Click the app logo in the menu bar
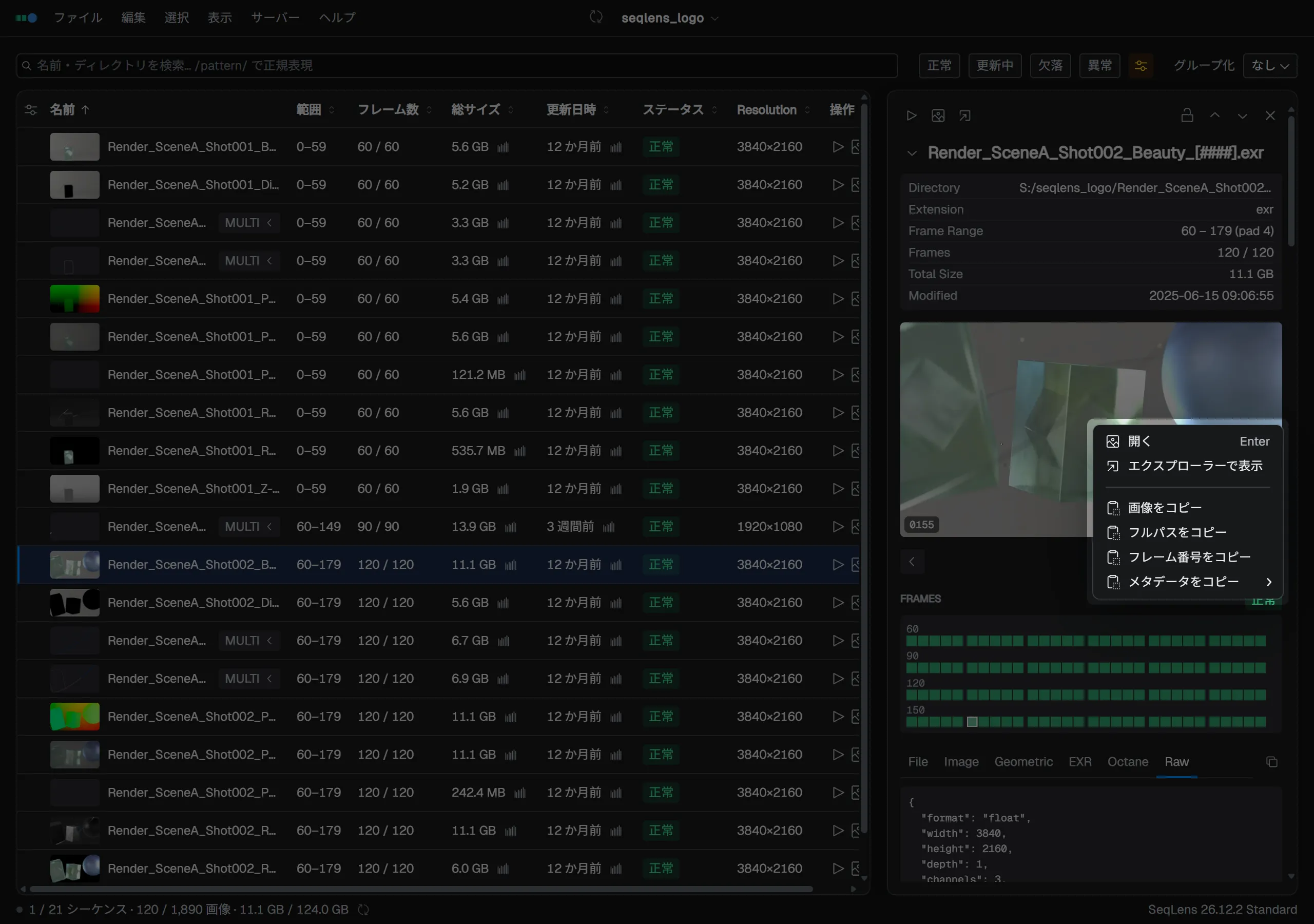1314x924 pixels. [26, 18]
